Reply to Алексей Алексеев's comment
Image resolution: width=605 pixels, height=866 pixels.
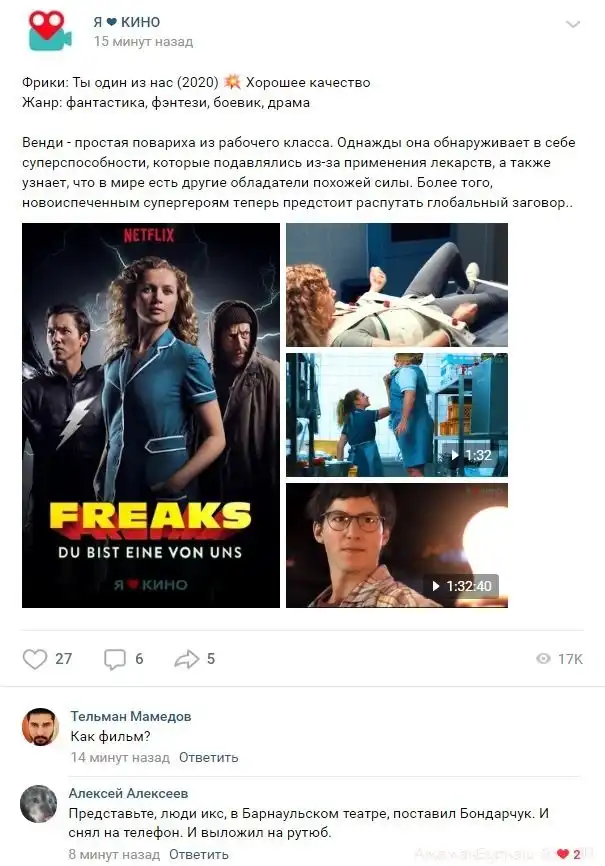pos(198,854)
